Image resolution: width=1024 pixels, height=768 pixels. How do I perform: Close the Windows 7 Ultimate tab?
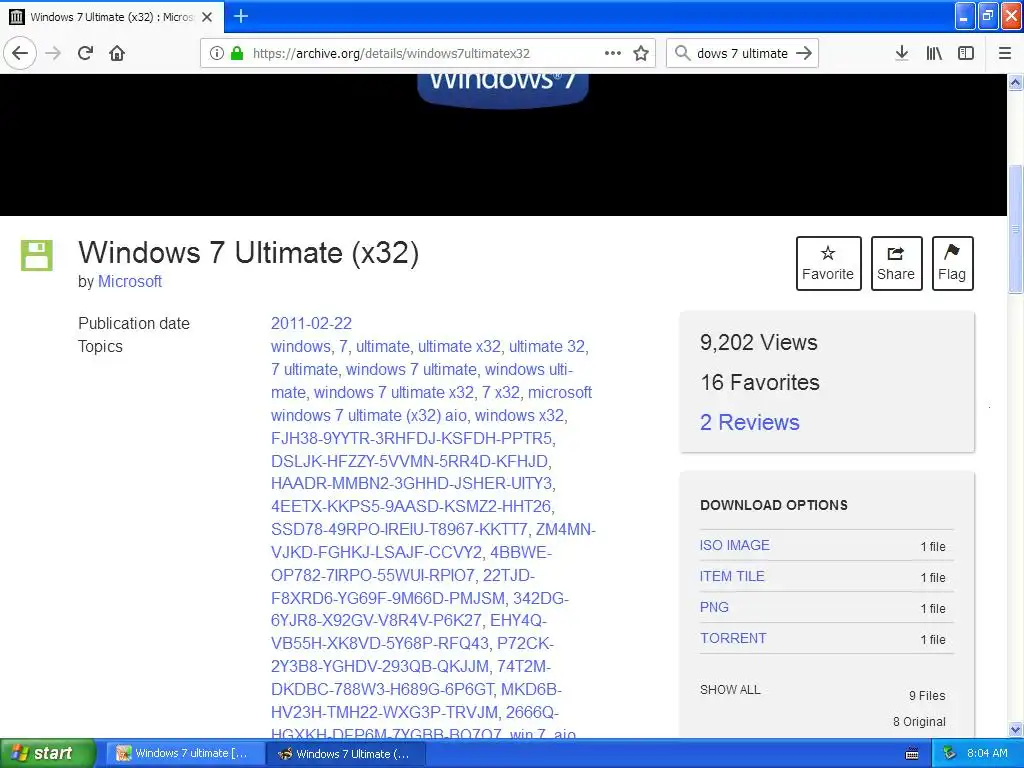207,17
